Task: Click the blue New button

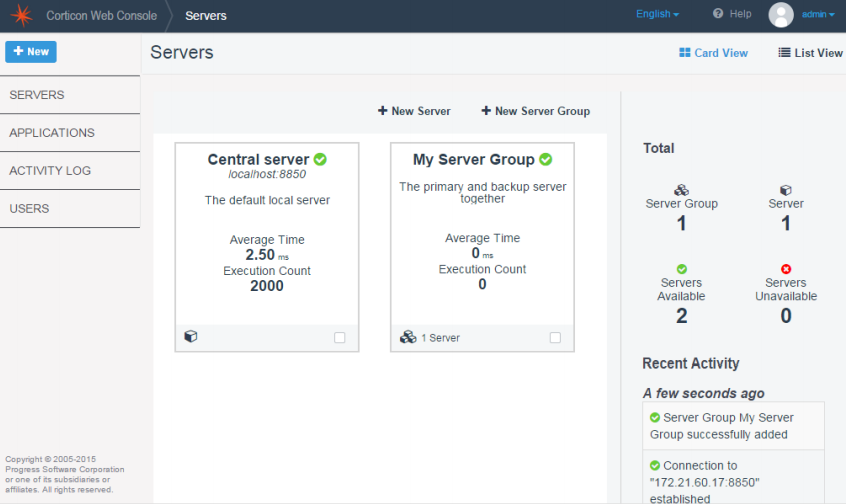Action: [31, 52]
